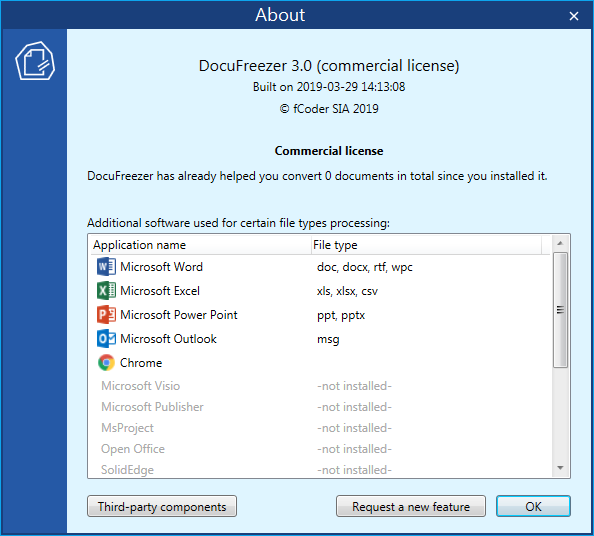Click the Microsoft Power Point icon

point(106,315)
